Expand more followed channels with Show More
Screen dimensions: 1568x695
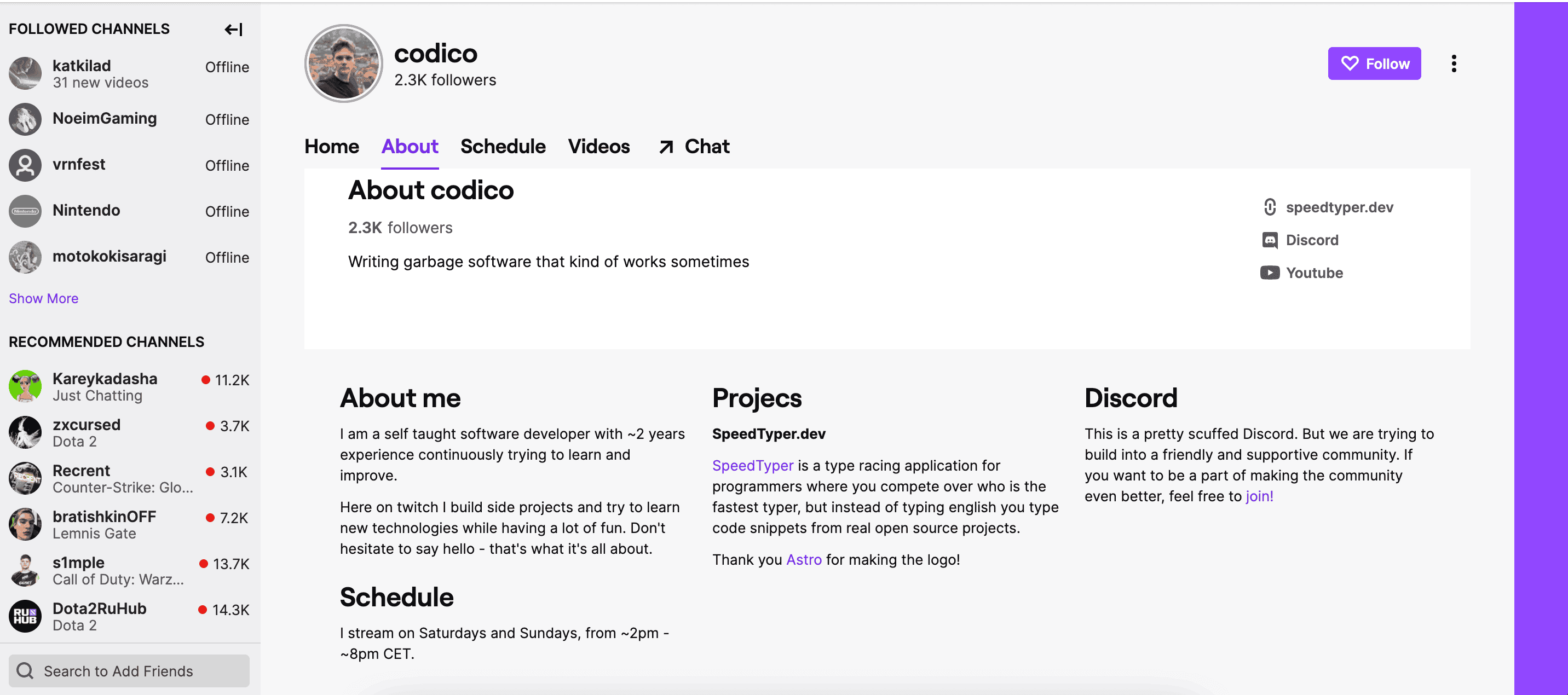43,298
